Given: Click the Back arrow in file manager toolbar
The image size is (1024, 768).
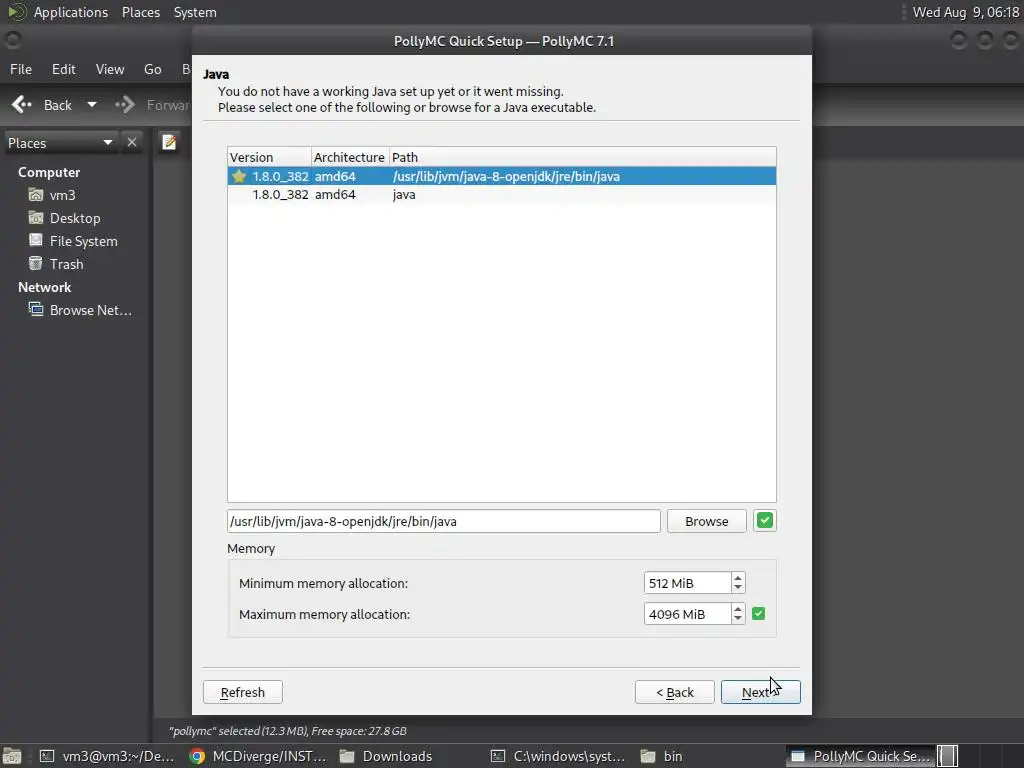Looking at the screenshot, I should coord(42,104).
